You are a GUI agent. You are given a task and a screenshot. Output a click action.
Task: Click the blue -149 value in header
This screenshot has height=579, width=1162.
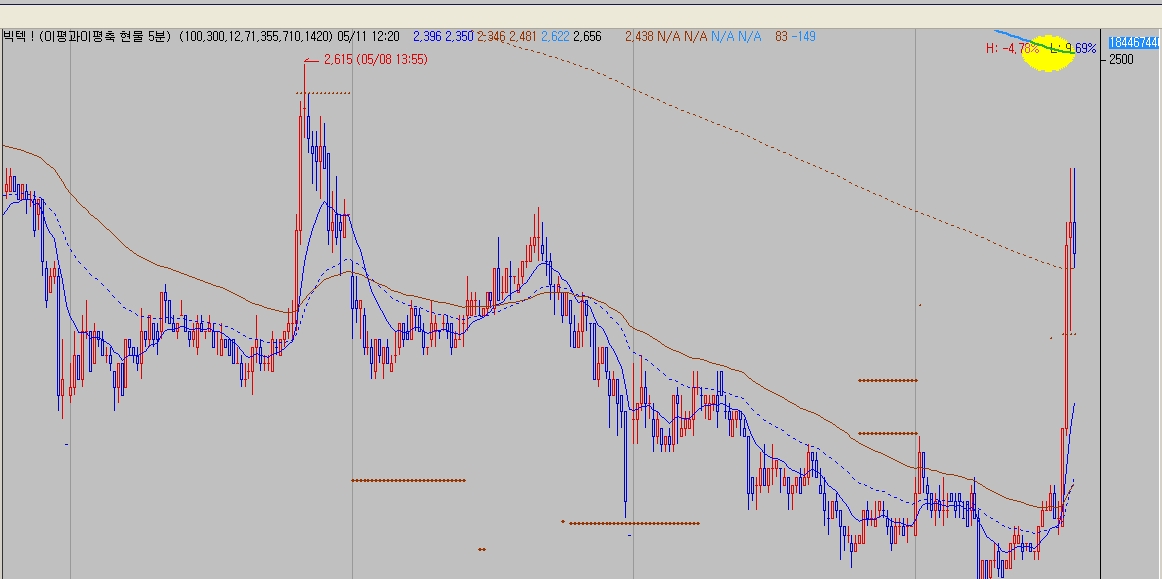tap(803, 36)
